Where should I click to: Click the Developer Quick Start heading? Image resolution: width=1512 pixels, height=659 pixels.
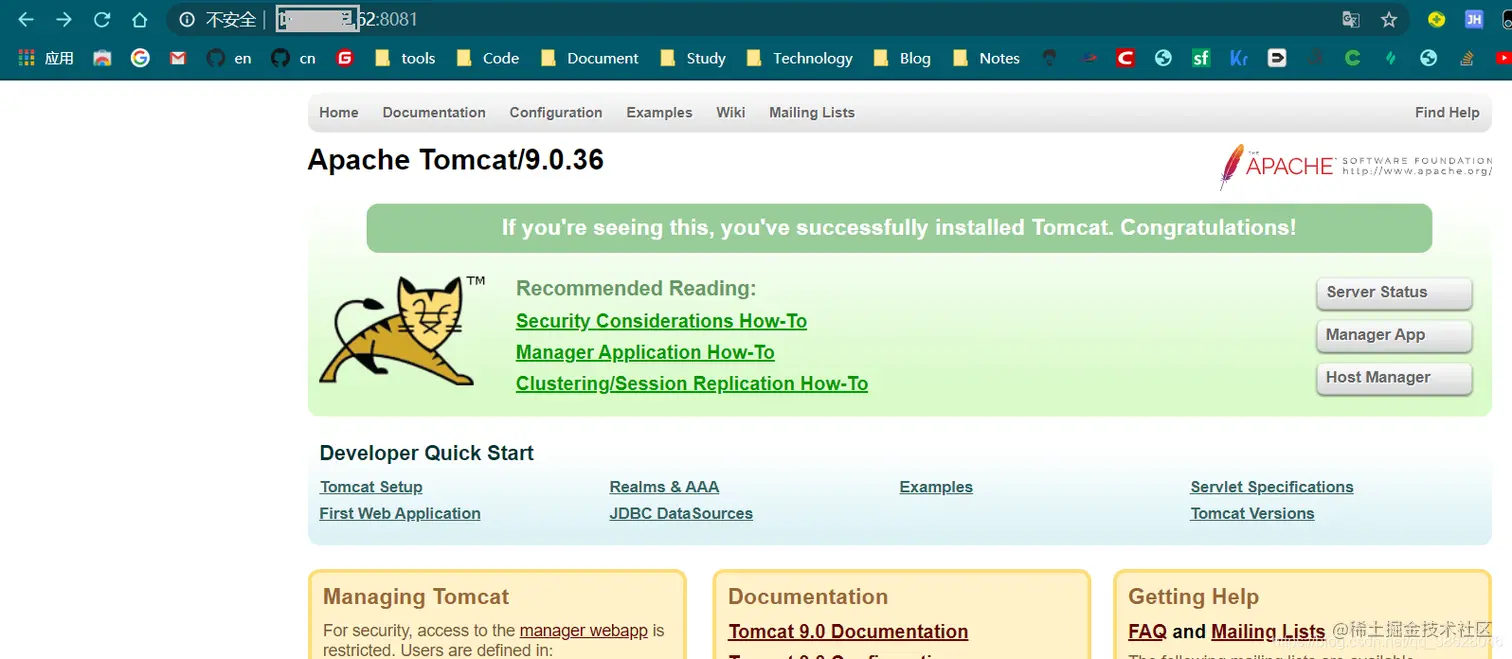[426, 453]
